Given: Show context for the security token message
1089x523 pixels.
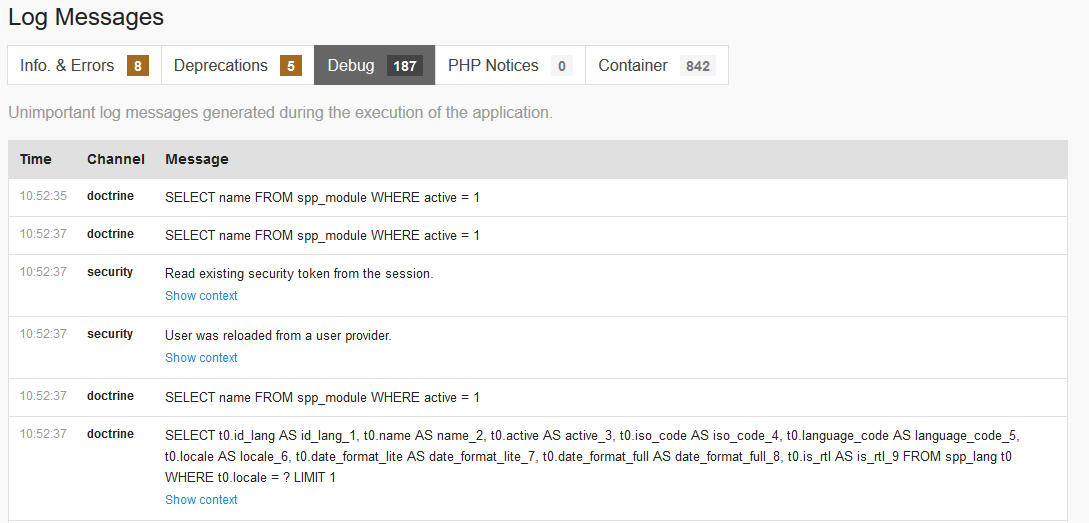Looking at the screenshot, I should tap(201, 296).
